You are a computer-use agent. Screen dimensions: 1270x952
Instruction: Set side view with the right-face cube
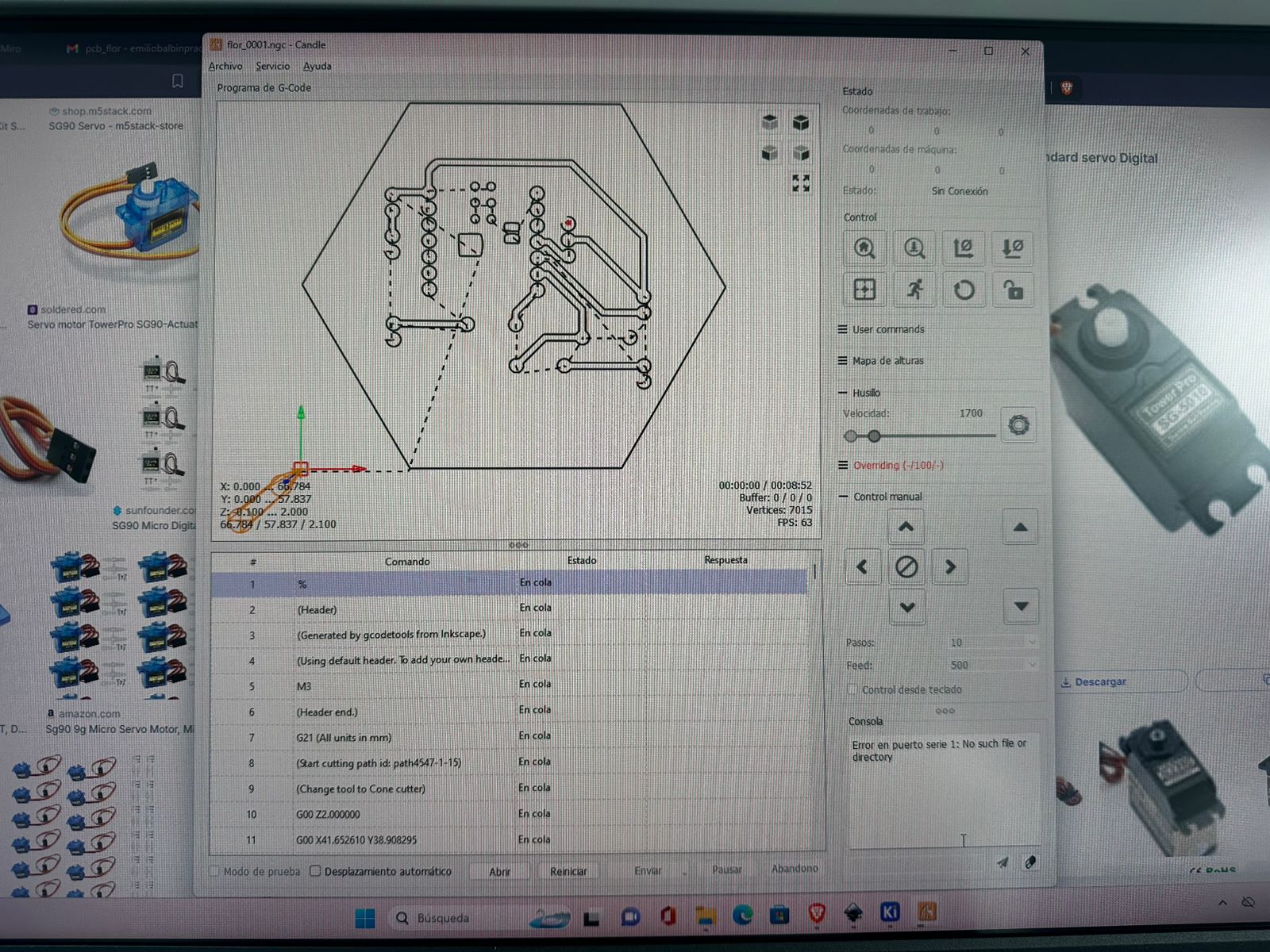801,152
